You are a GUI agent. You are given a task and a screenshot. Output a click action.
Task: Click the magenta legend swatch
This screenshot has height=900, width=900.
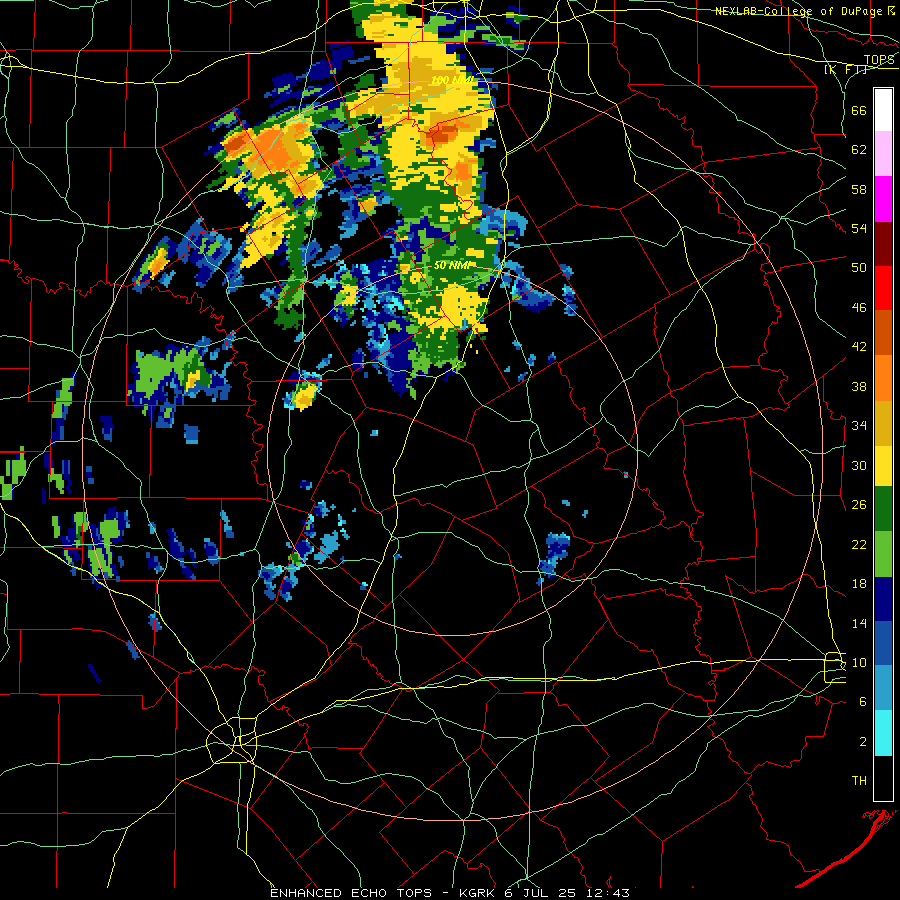point(883,199)
